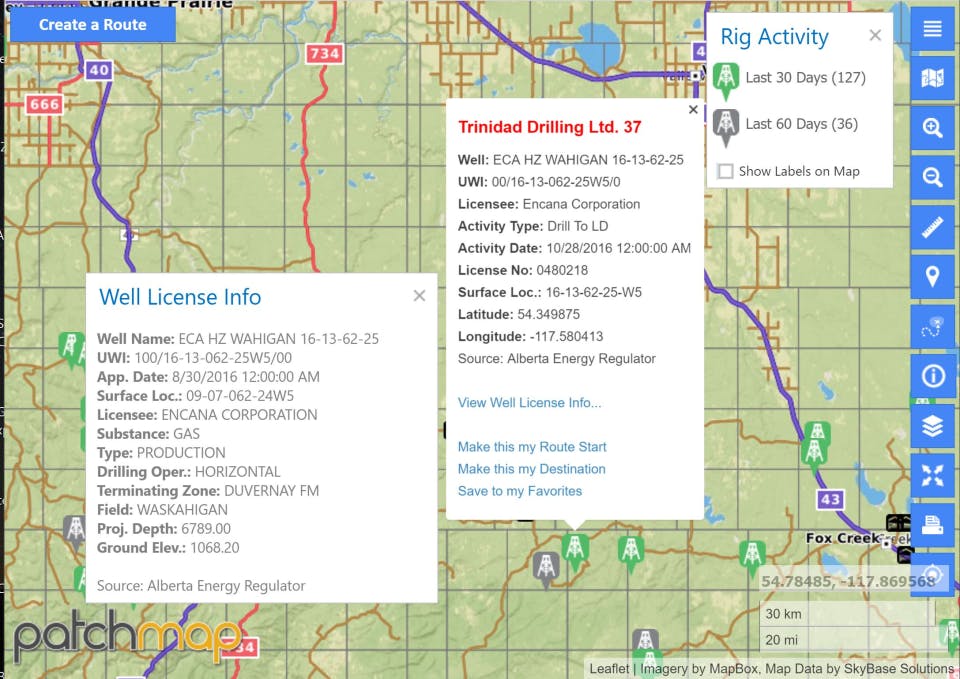Click Last 30 Days (127) label
Screen dimensions: 960x679
pyautogui.click(x=806, y=78)
